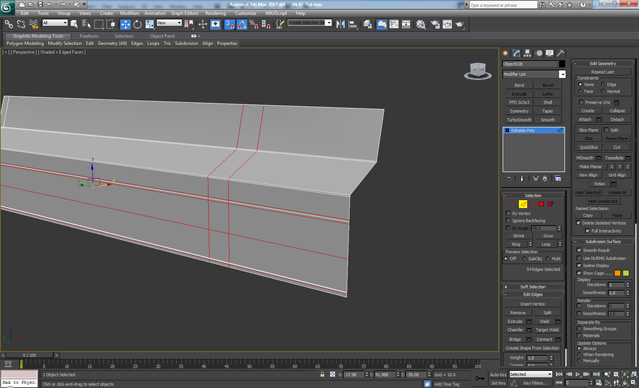Open the selection filter All dropdown
639x388 pixels.
(x=55, y=23)
